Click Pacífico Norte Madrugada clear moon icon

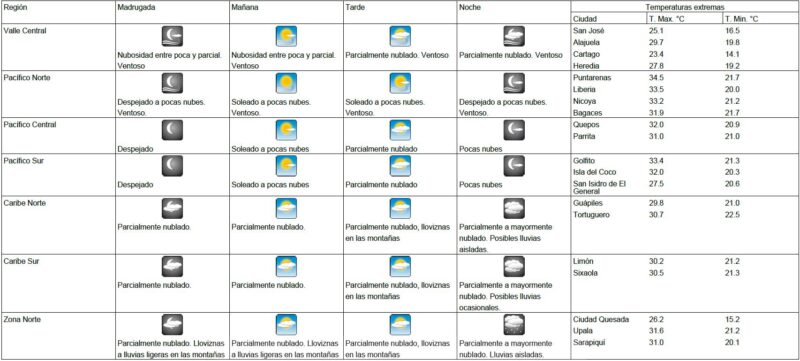172,83
